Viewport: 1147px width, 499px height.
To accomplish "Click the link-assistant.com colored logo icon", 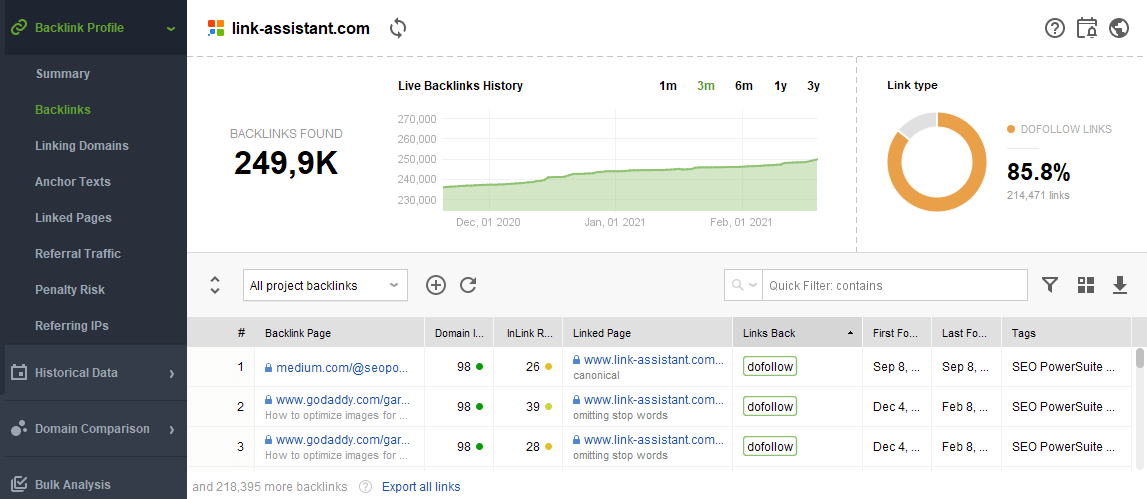I will click(x=216, y=29).
